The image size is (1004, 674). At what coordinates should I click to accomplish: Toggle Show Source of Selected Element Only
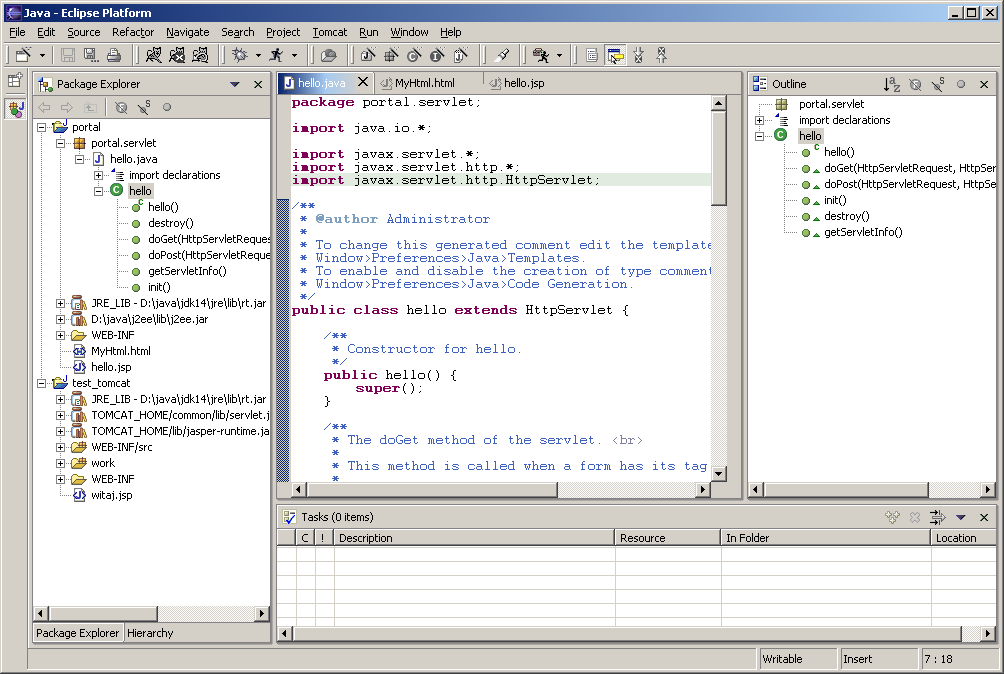point(592,55)
